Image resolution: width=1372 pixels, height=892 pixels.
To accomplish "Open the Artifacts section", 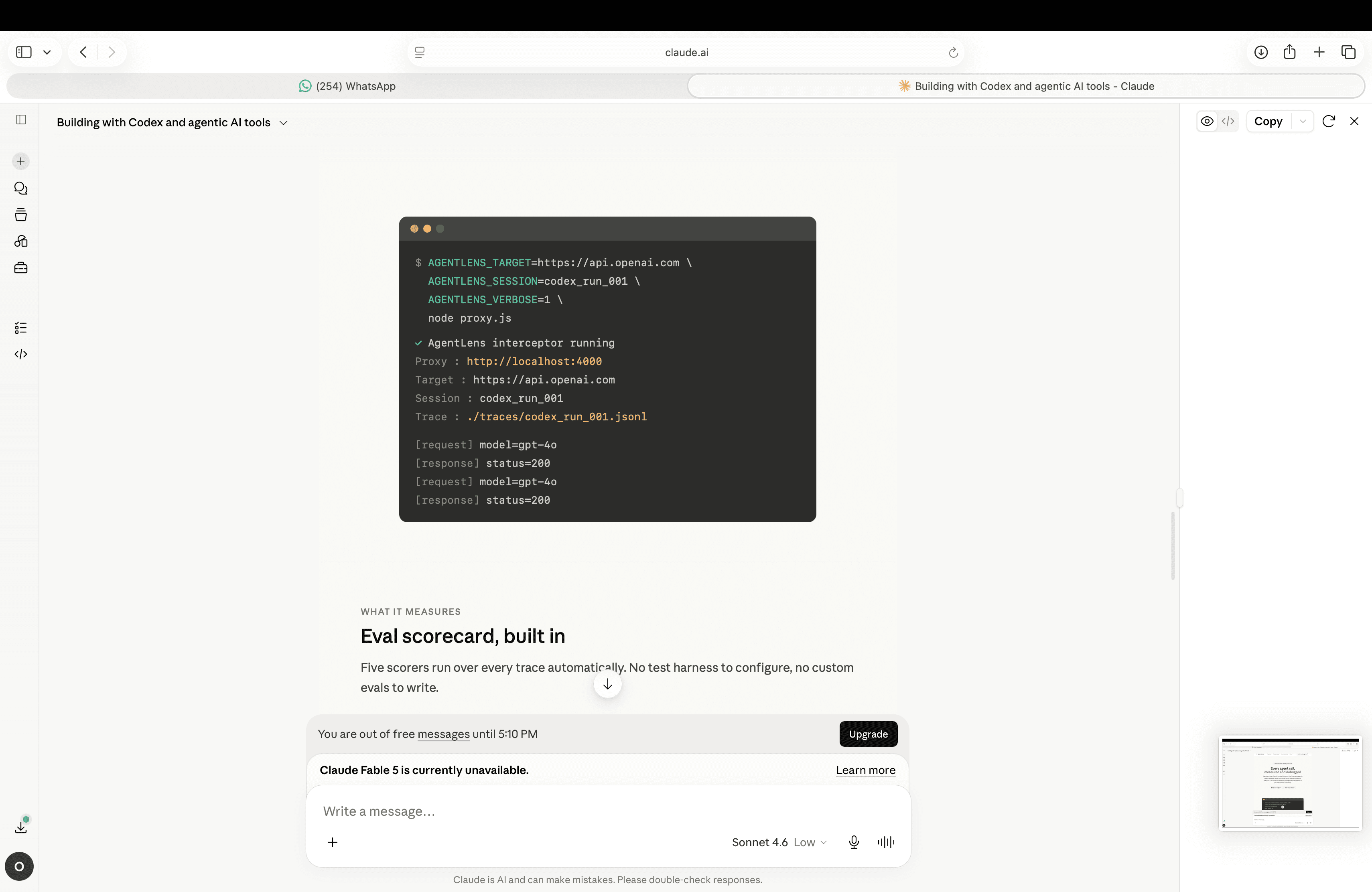I will 21,241.
